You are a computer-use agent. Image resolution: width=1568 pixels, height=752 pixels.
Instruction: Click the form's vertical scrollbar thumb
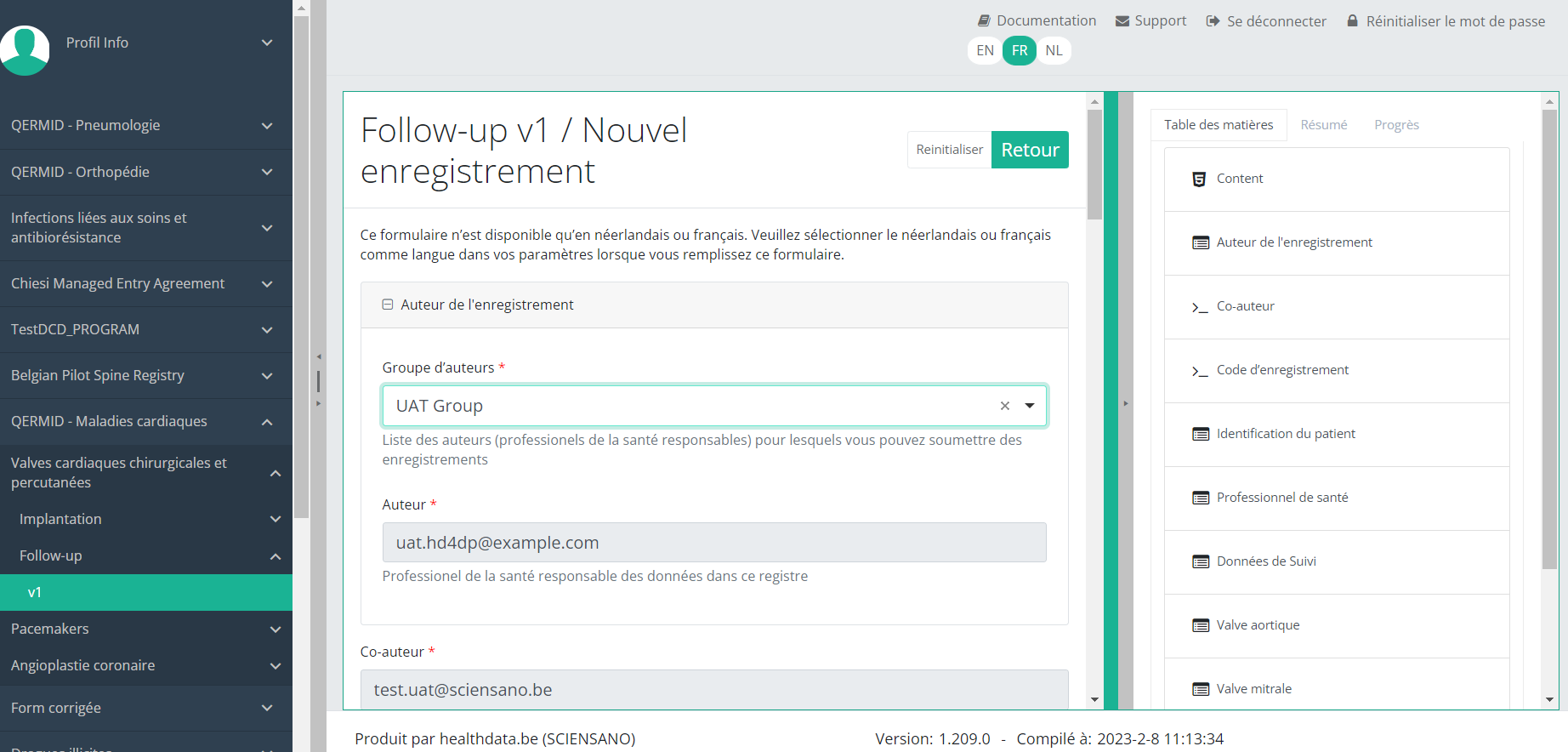[x=1094, y=162]
